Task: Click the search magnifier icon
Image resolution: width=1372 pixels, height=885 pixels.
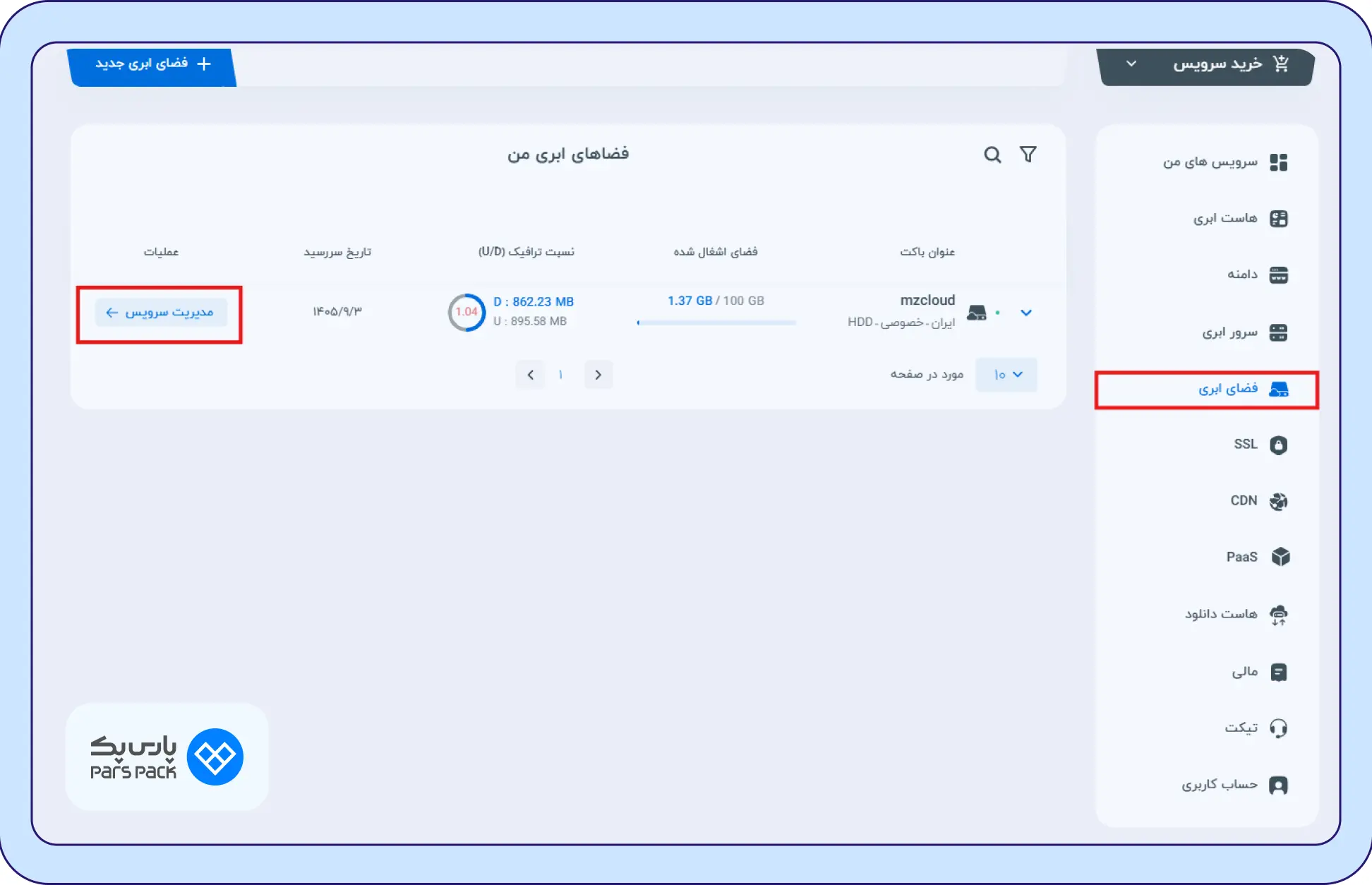Action: (993, 154)
